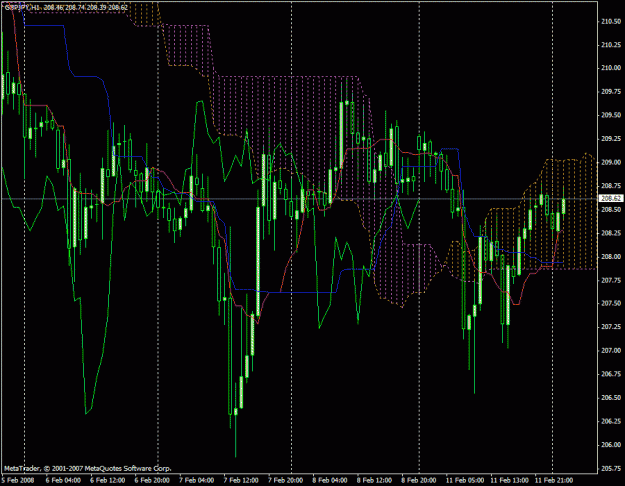625x486 pixels.
Task: Click the 209.25 price axis value
Action: [610, 139]
